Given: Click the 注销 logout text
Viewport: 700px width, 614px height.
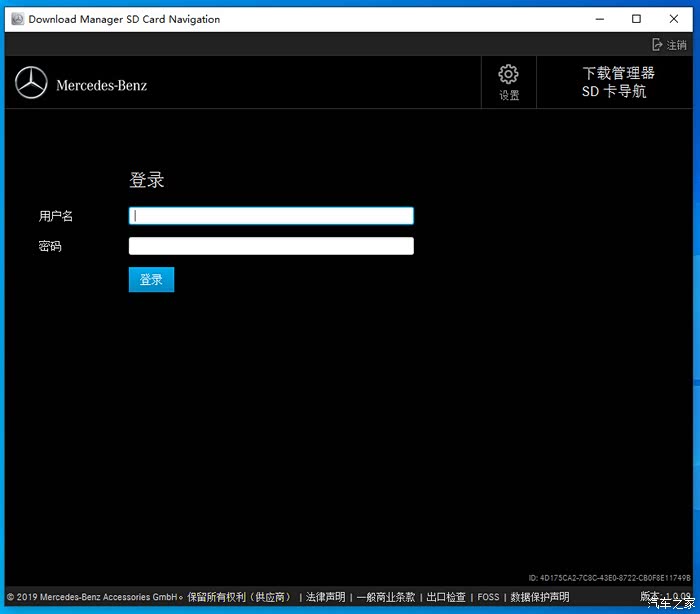Looking at the screenshot, I should pyautogui.click(x=677, y=45).
